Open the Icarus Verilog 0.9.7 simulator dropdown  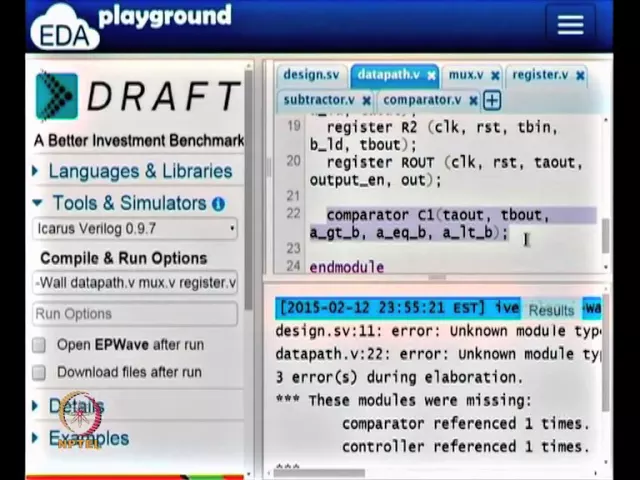point(135,229)
